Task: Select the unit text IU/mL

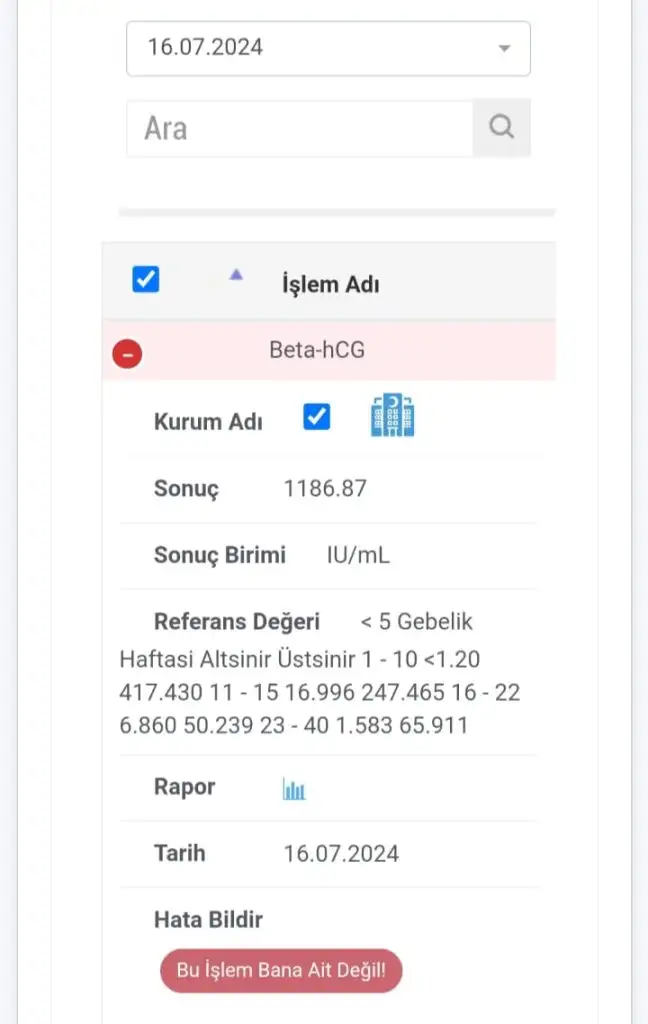Action: click(358, 555)
